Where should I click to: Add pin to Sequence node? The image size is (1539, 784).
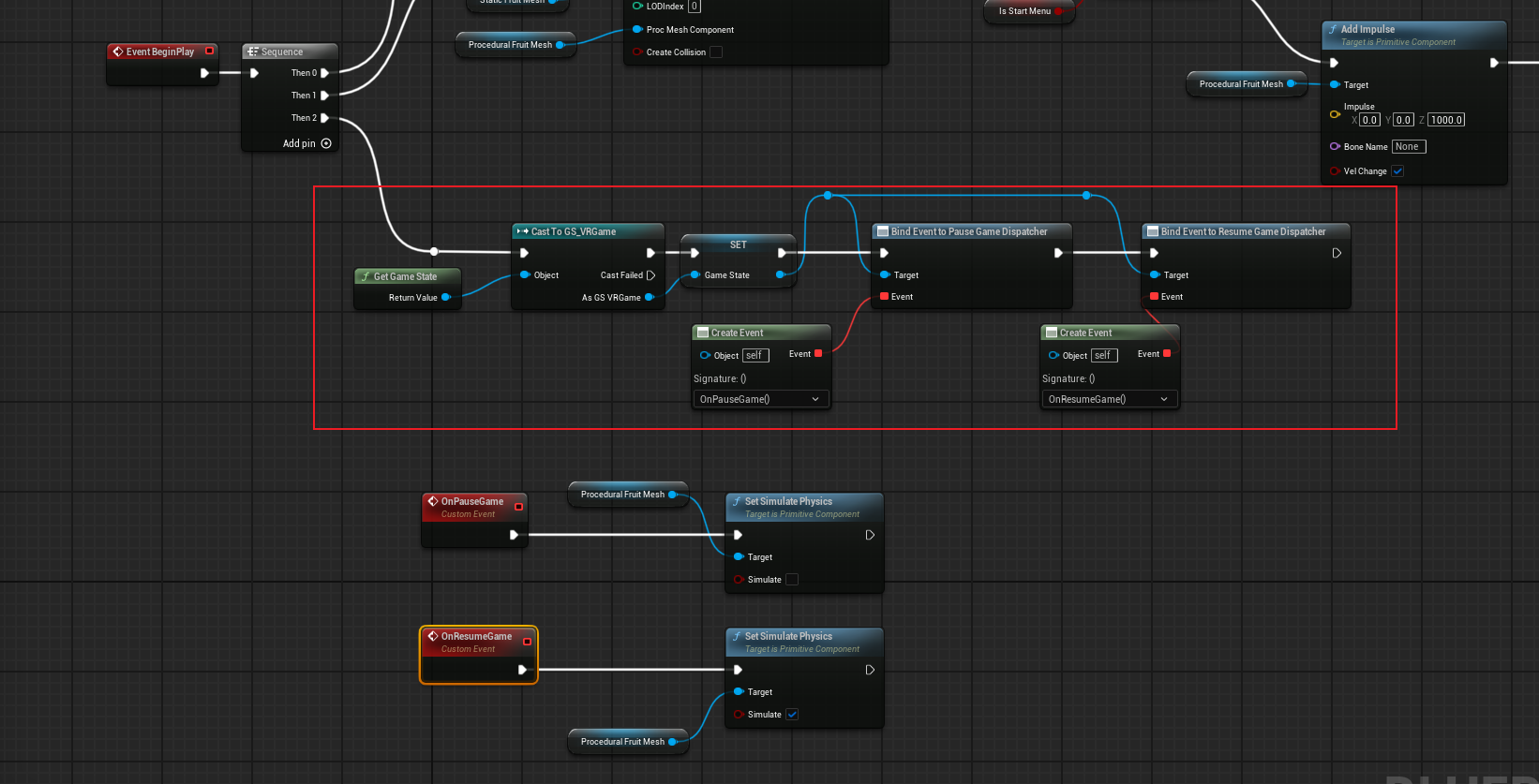pyautogui.click(x=307, y=143)
